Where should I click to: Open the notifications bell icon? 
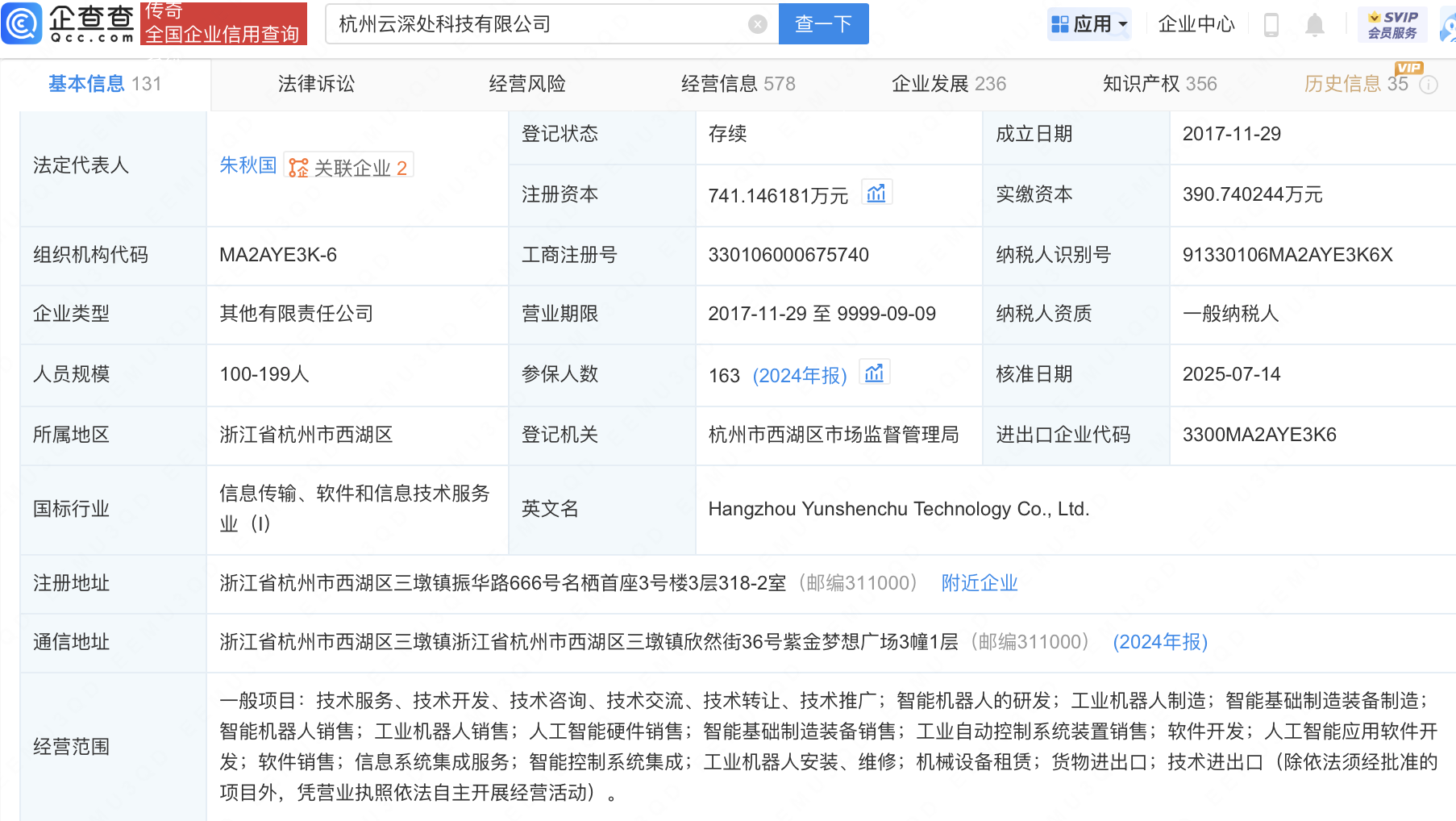point(1315,25)
